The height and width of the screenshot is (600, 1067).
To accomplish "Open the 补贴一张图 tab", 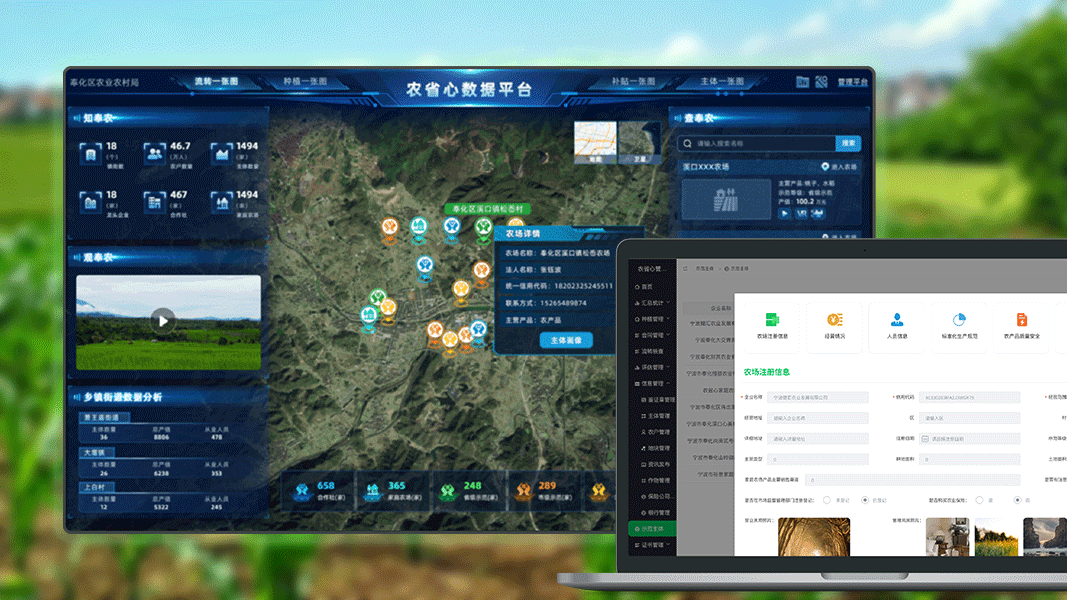I will 632,82.
